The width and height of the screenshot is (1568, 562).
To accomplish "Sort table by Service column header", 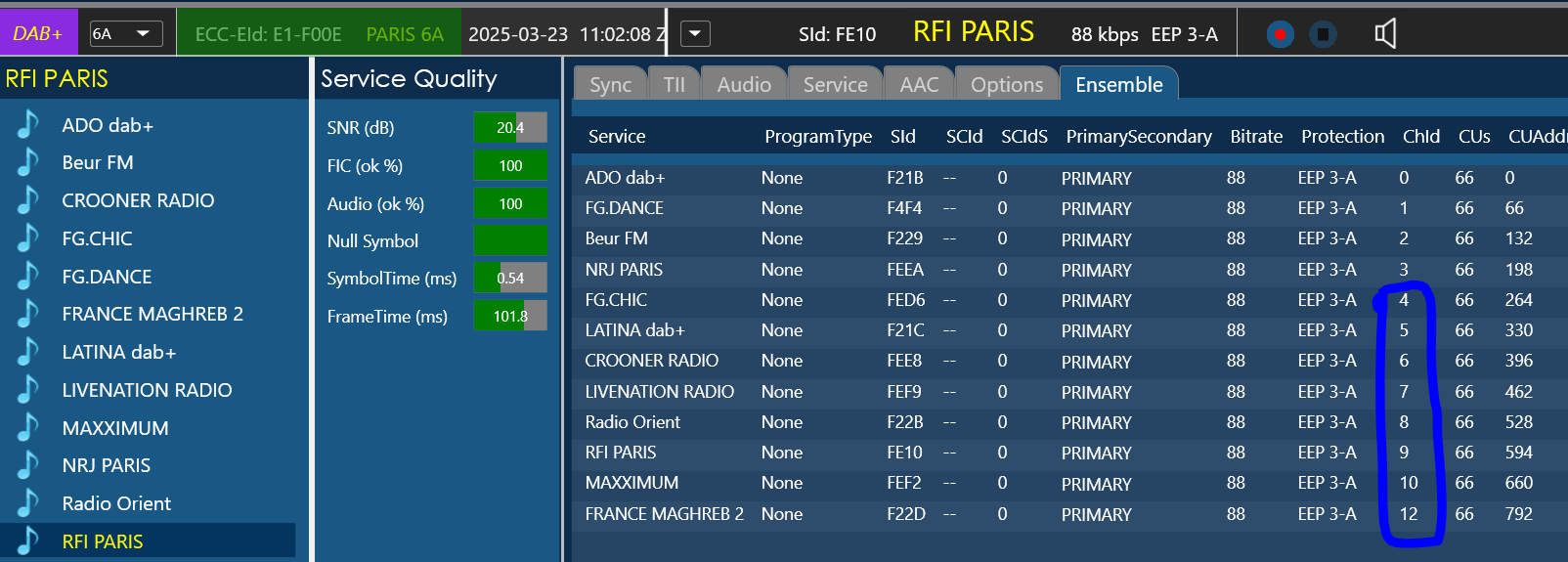I will point(617,136).
